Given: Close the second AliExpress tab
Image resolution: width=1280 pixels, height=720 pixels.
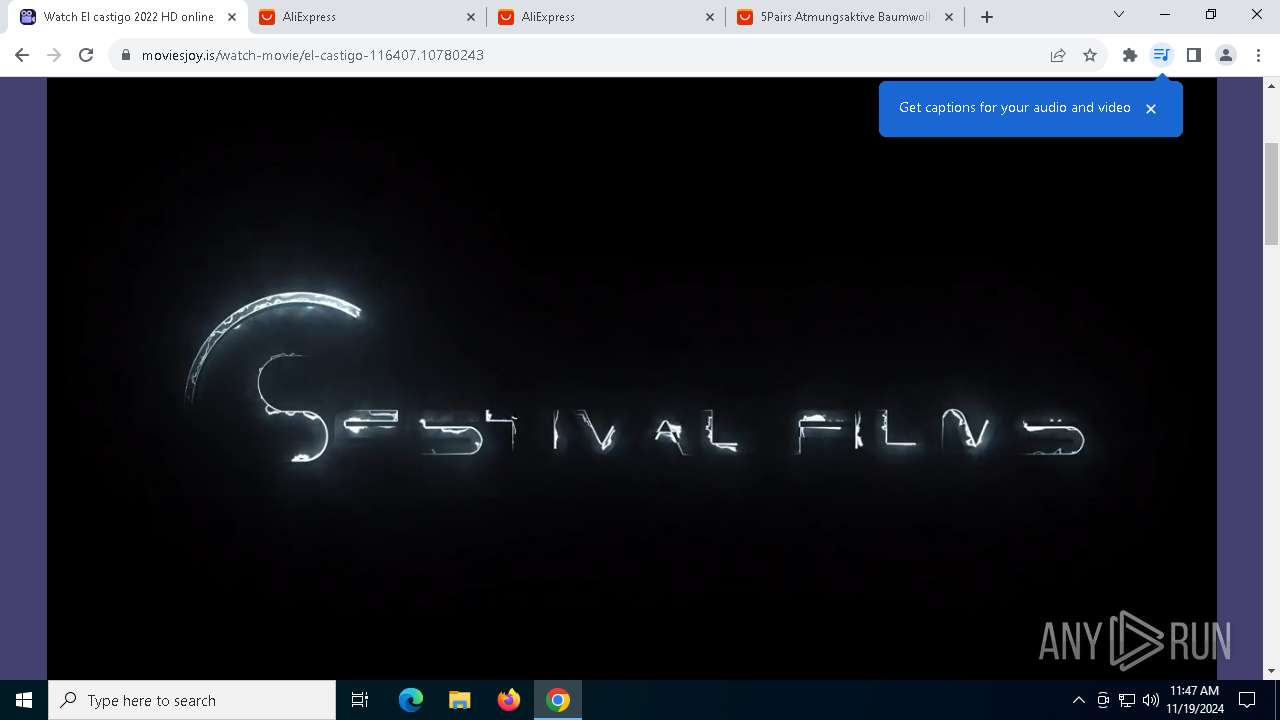Looking at the screenshot, I should click(710, 17).
